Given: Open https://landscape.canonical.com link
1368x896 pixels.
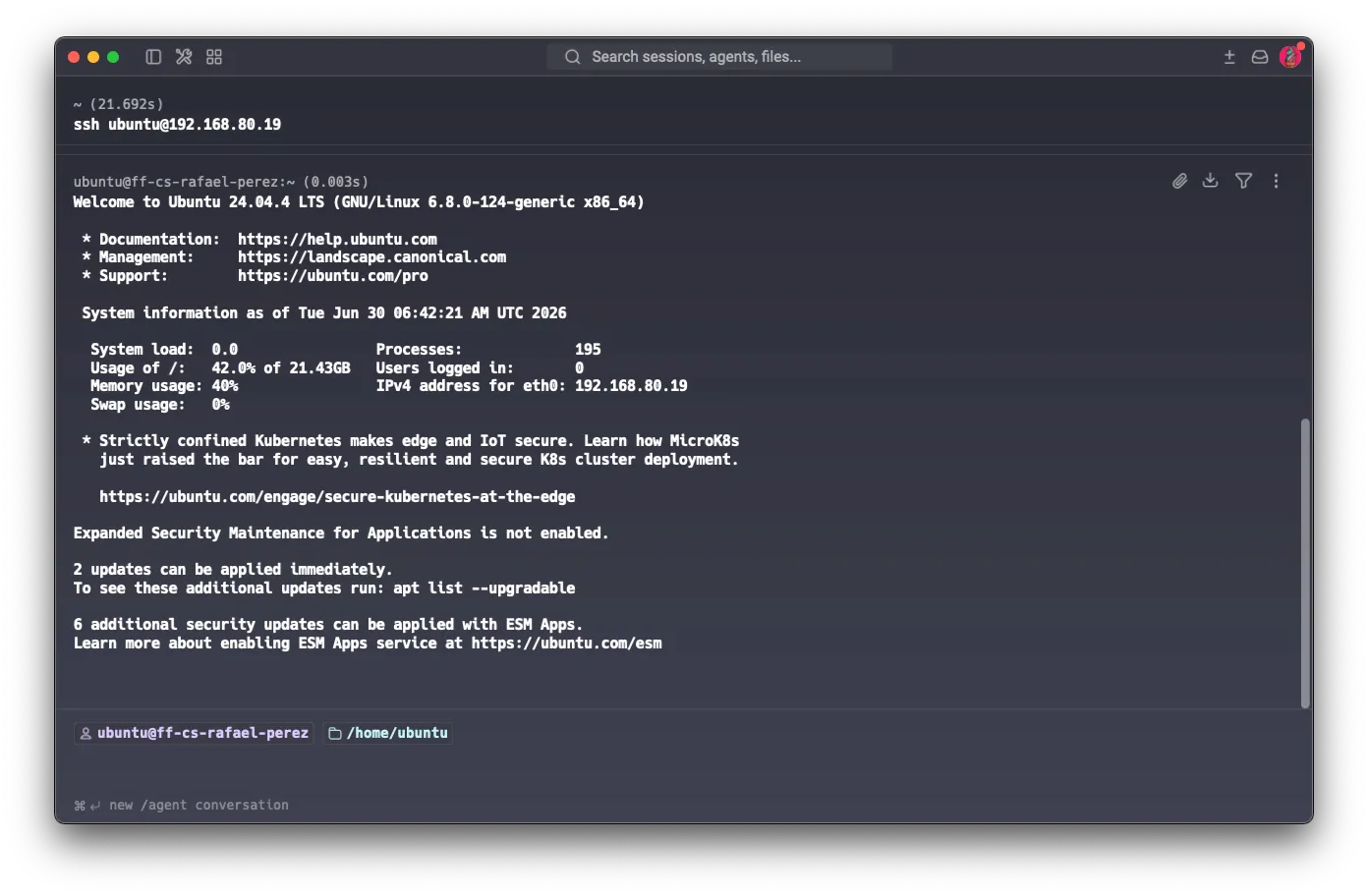Looking at the screenshot, I should click(x=371, y=257).
